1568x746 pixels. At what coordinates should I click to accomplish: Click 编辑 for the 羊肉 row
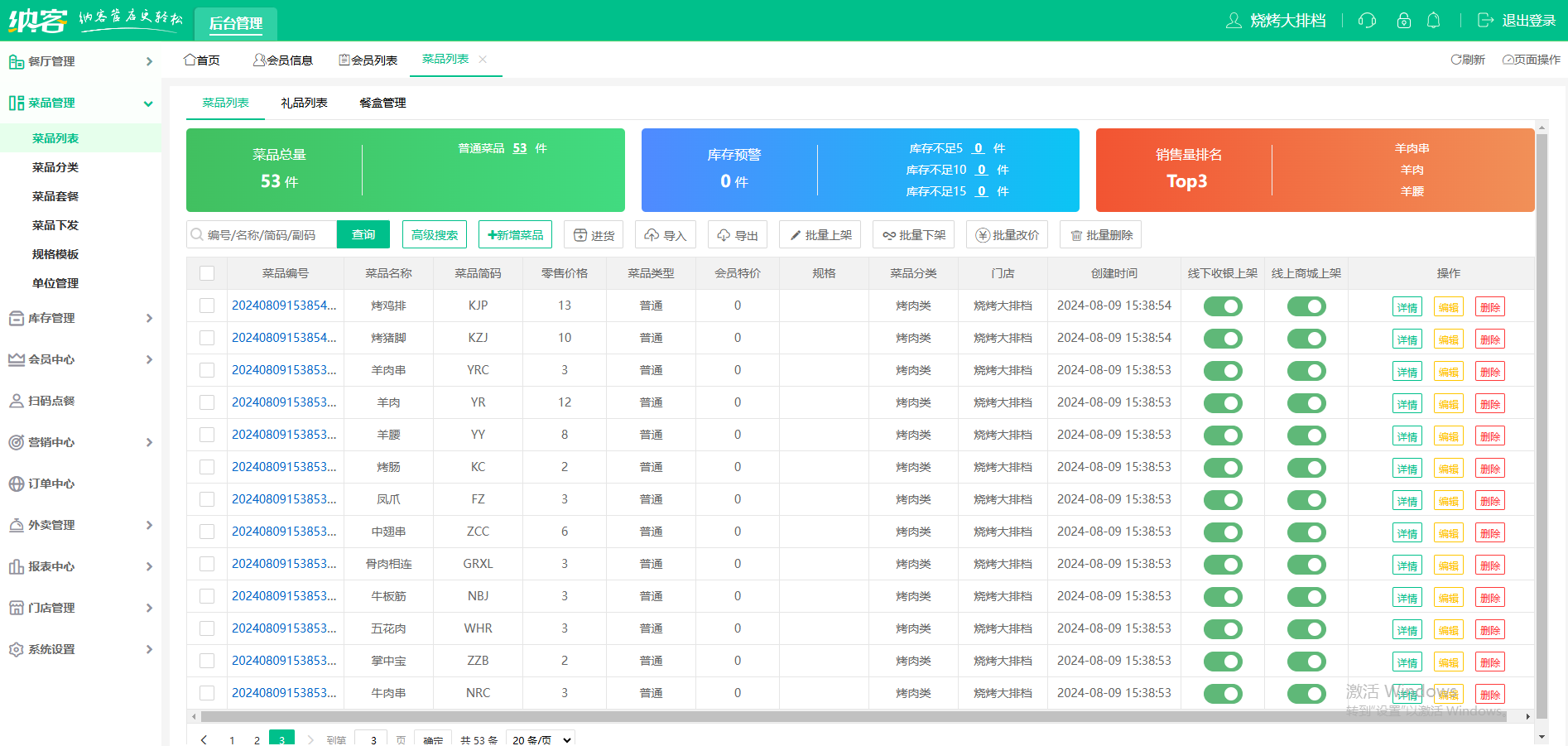click(1448, 404)
